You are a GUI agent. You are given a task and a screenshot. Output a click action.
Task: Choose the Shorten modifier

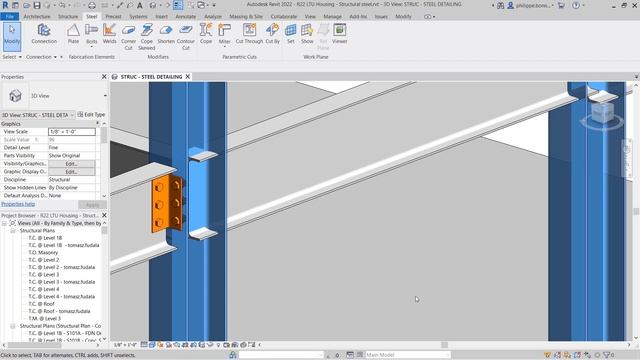coord(166,34)
